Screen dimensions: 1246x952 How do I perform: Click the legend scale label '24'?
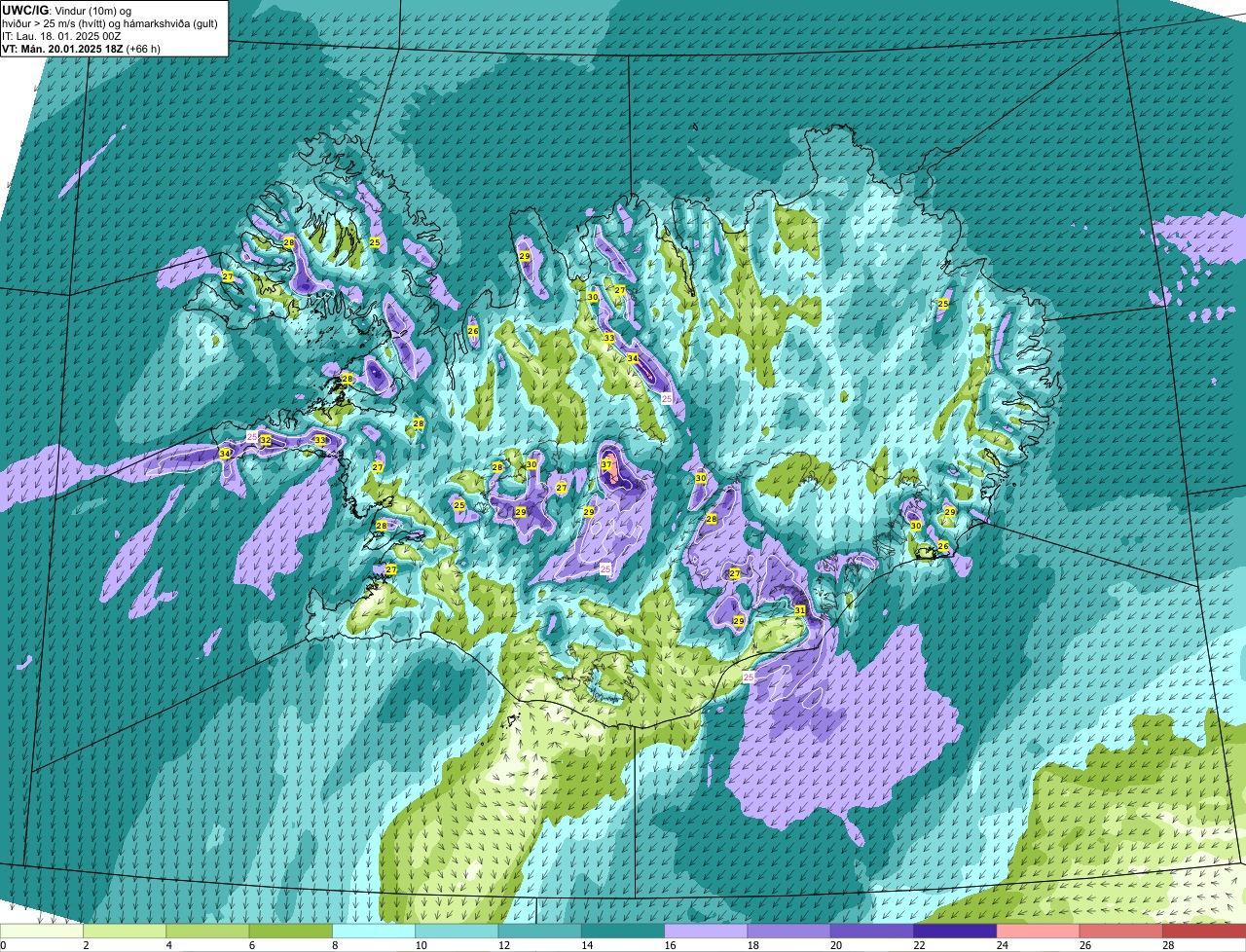[1002, 945]
